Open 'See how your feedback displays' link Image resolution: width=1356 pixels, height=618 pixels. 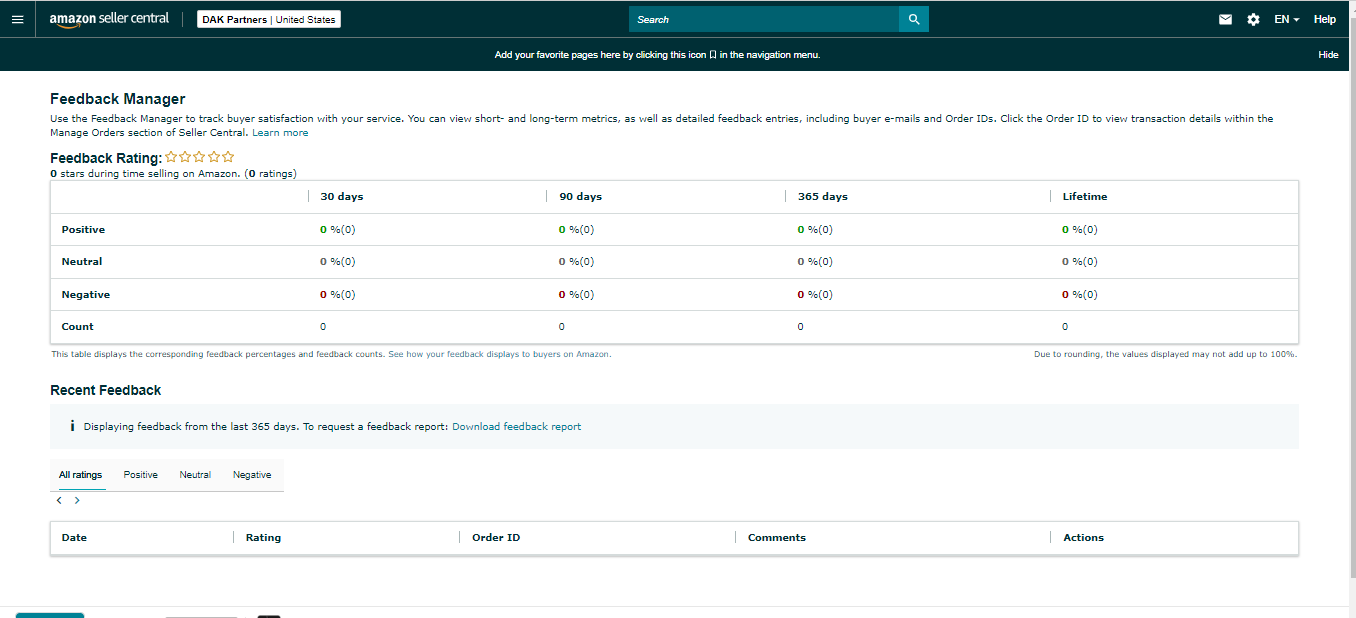[499, 354]
